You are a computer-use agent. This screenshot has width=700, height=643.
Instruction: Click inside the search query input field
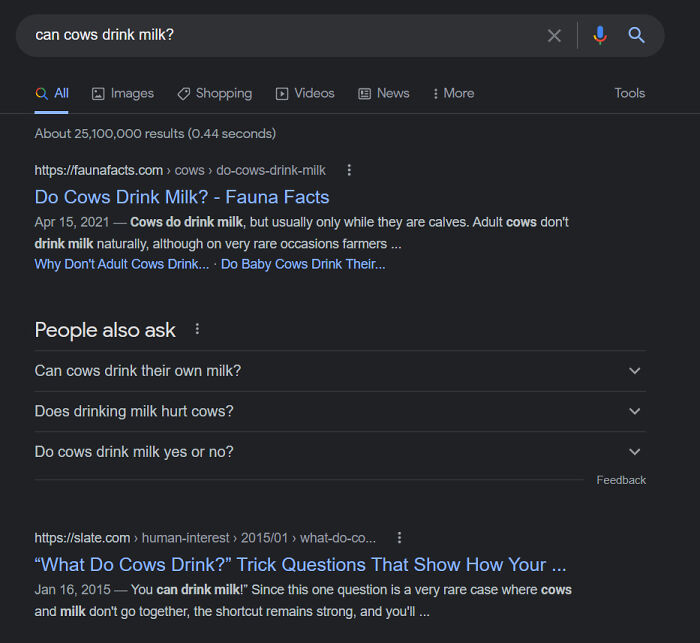click(x=280, y=35)
